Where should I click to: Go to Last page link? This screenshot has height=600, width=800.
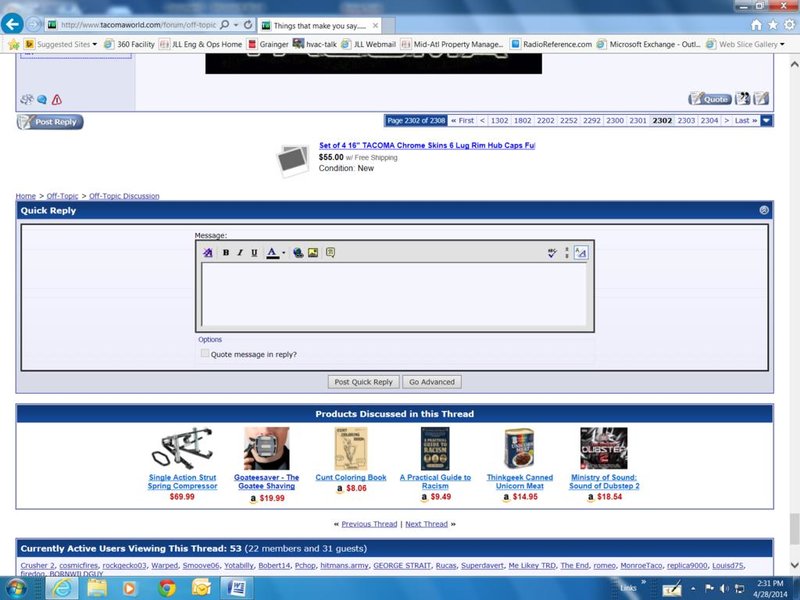point(746,121)
